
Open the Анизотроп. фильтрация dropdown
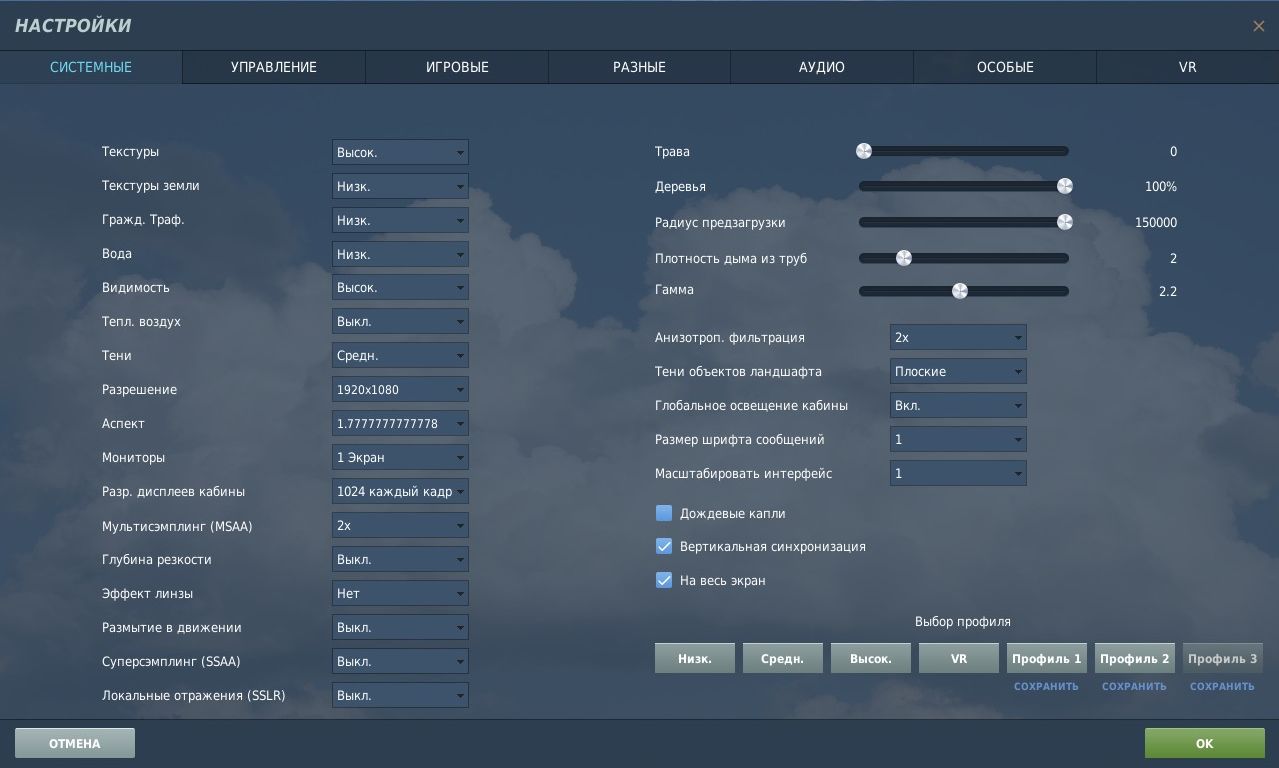(958, 338)
